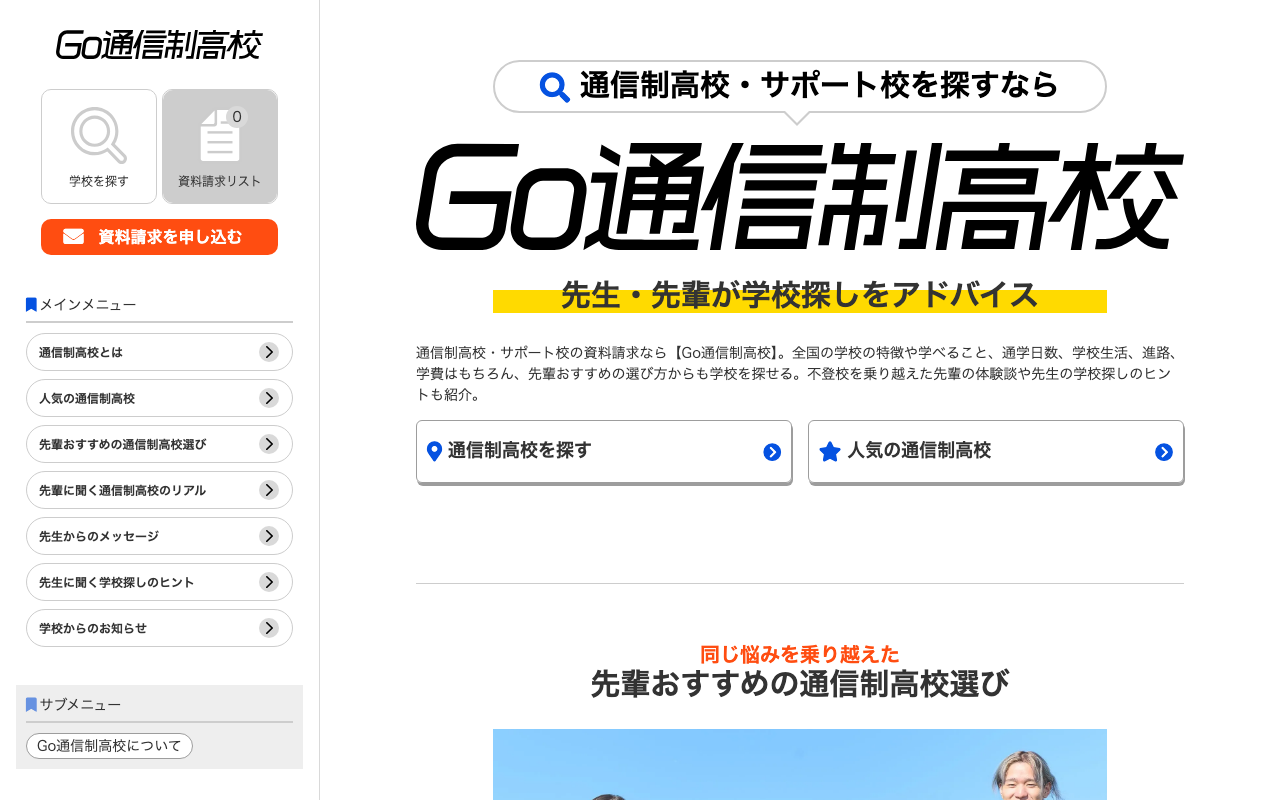Click the envelope icon on the orange button

pyautogui.click(x=72, y=236)
